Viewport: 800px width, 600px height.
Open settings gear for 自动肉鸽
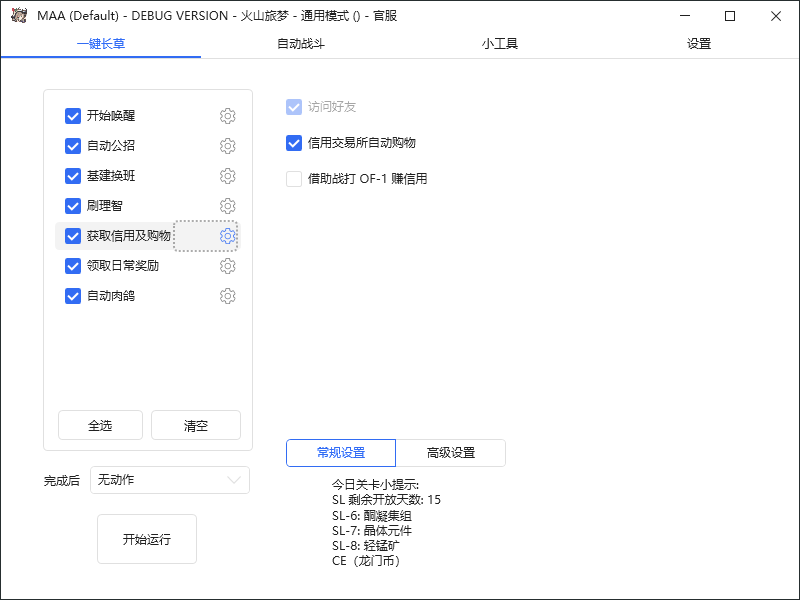(227, 295)
